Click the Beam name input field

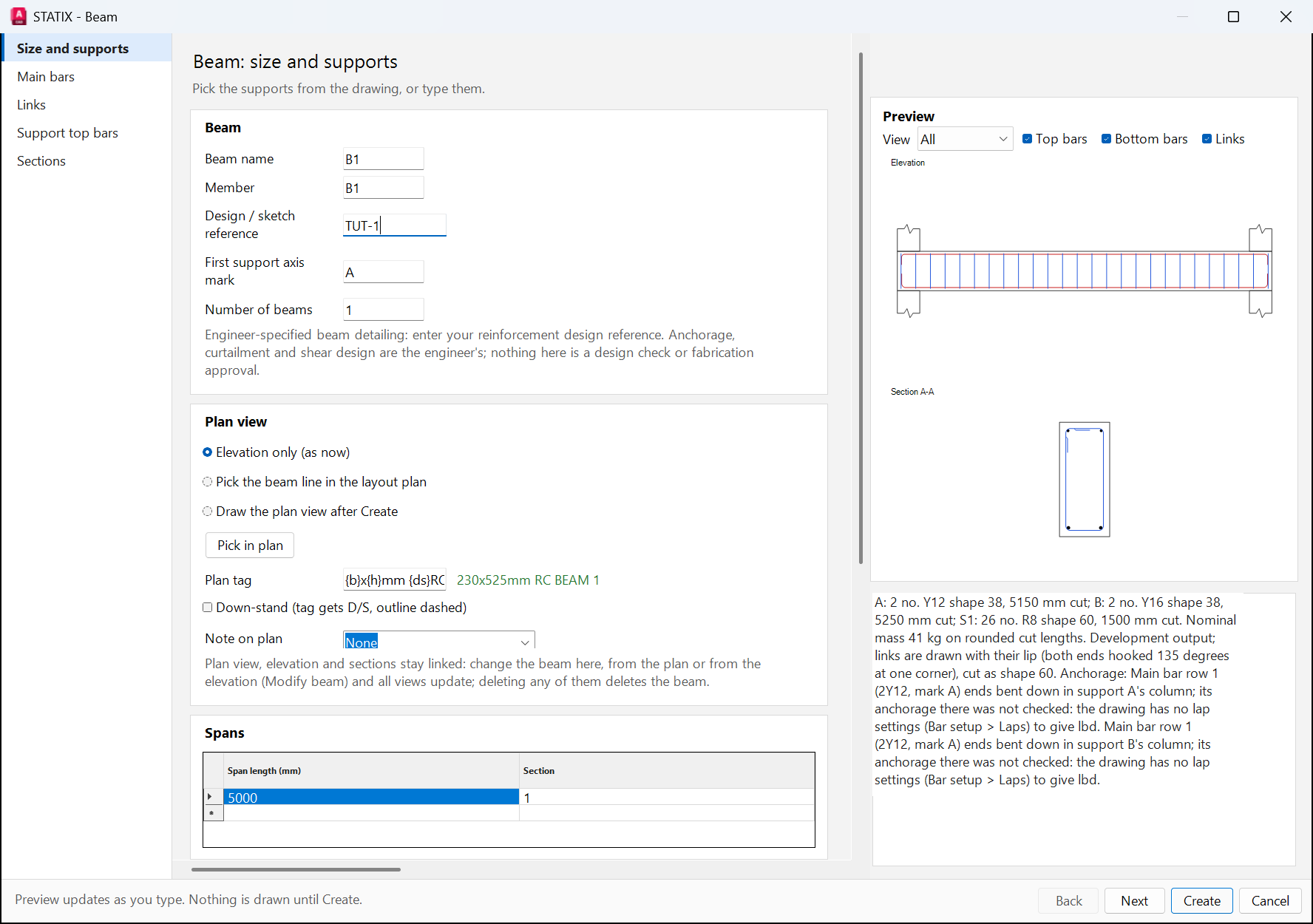[x=384, y=159]
